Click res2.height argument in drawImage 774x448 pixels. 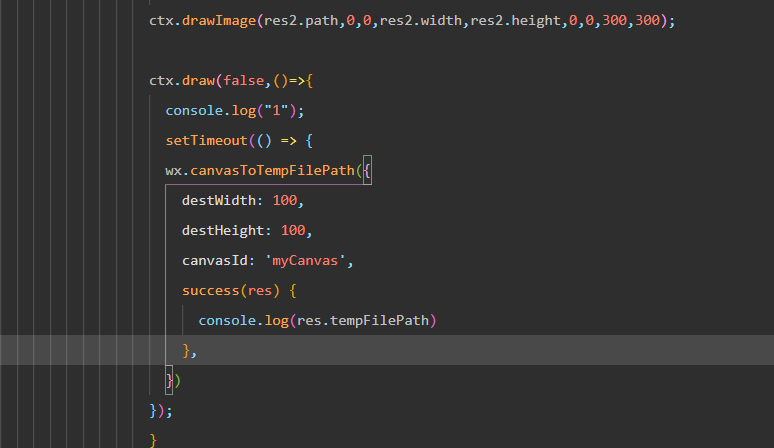click(515, 21)
